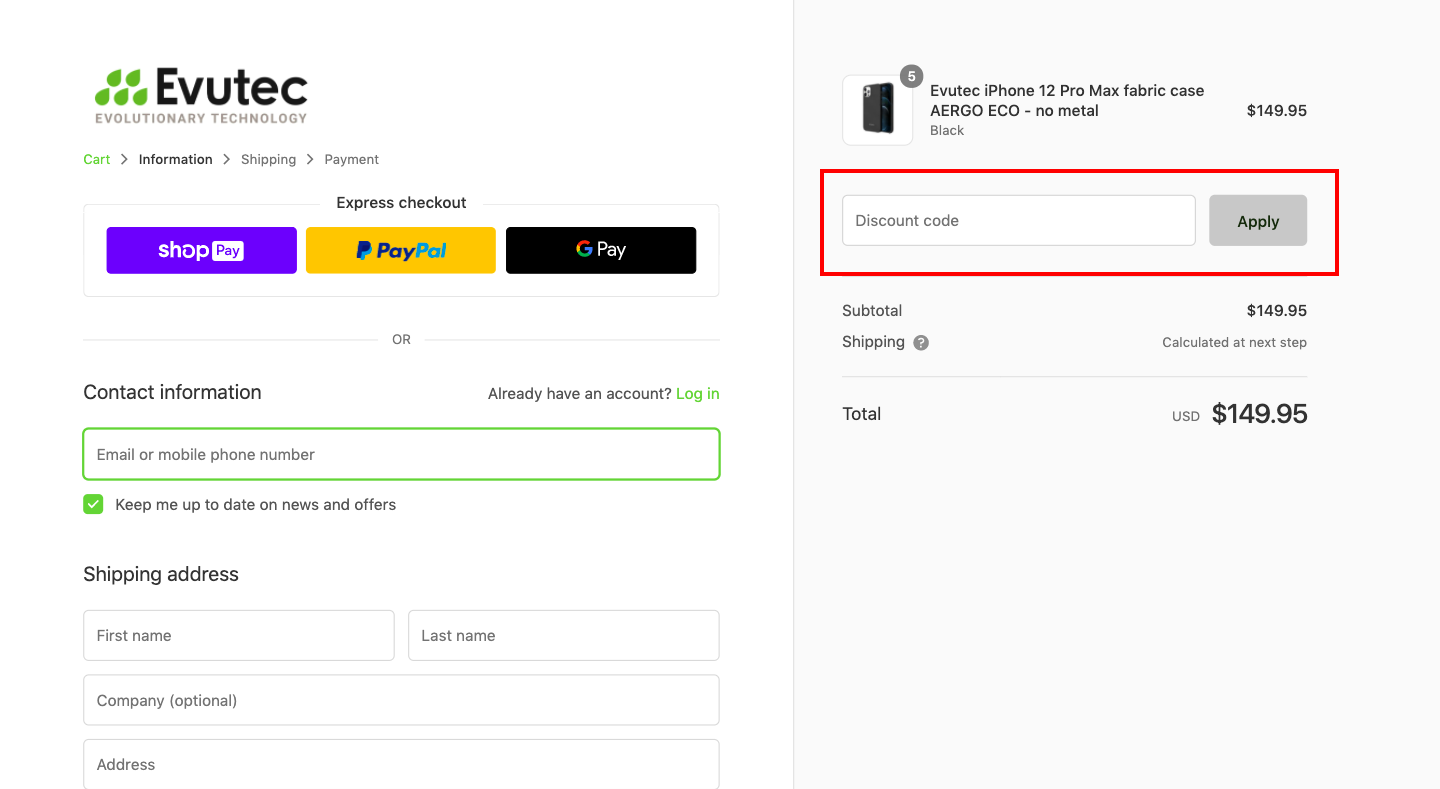Viewport: 1440px width, 789px height.
Task: Pay with Google Pay express button
Action: click(x=601, y=250)
